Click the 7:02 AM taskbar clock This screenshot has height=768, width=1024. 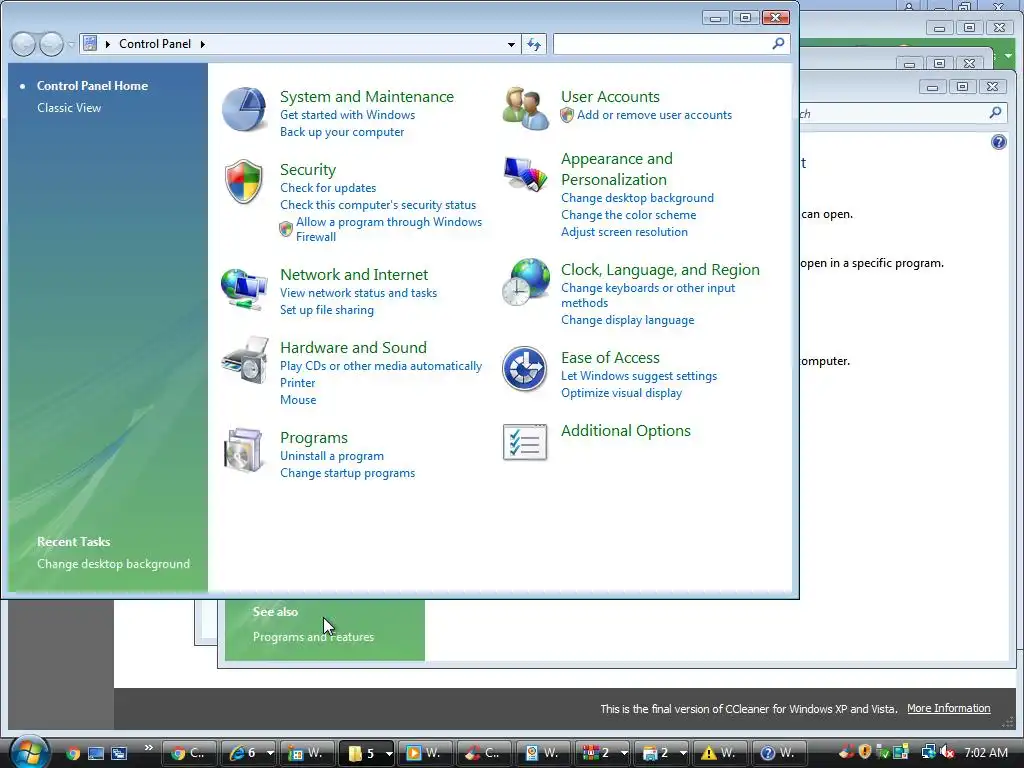985,752
